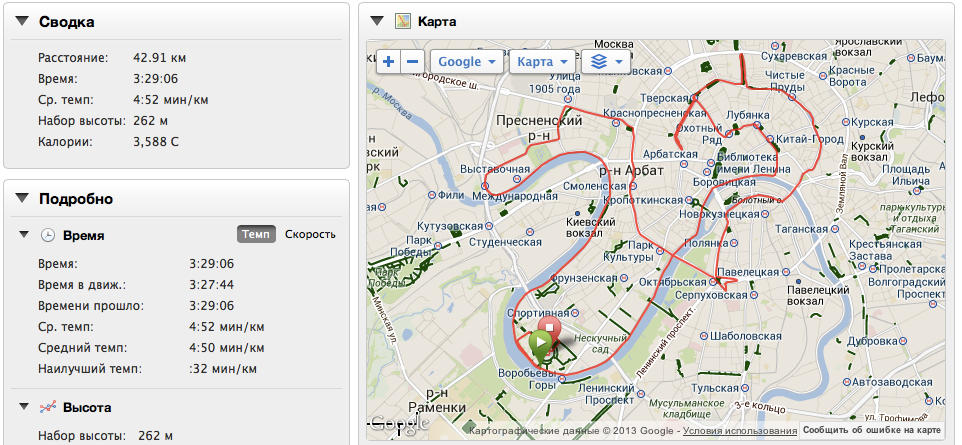Click the Кропоткинская metro station icon
This screenshot has height=445, width=962.
[690, 199]
